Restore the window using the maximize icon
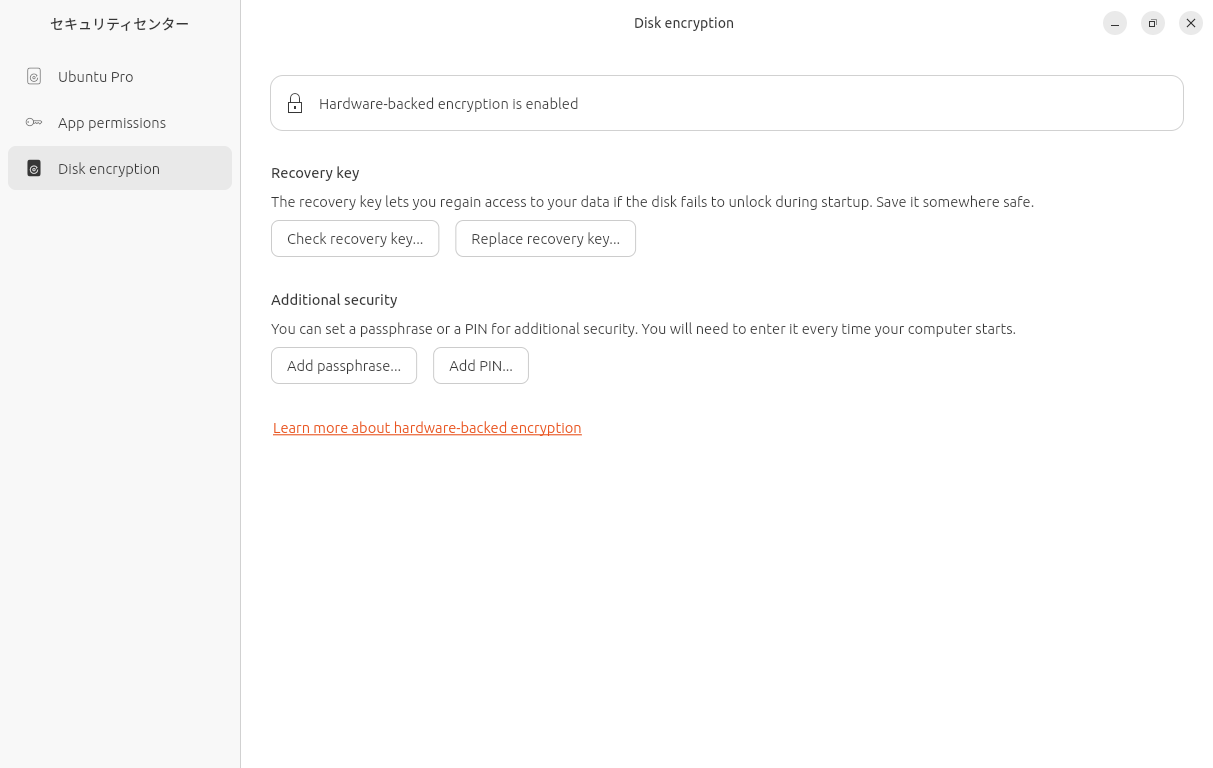 point(1153,23)
